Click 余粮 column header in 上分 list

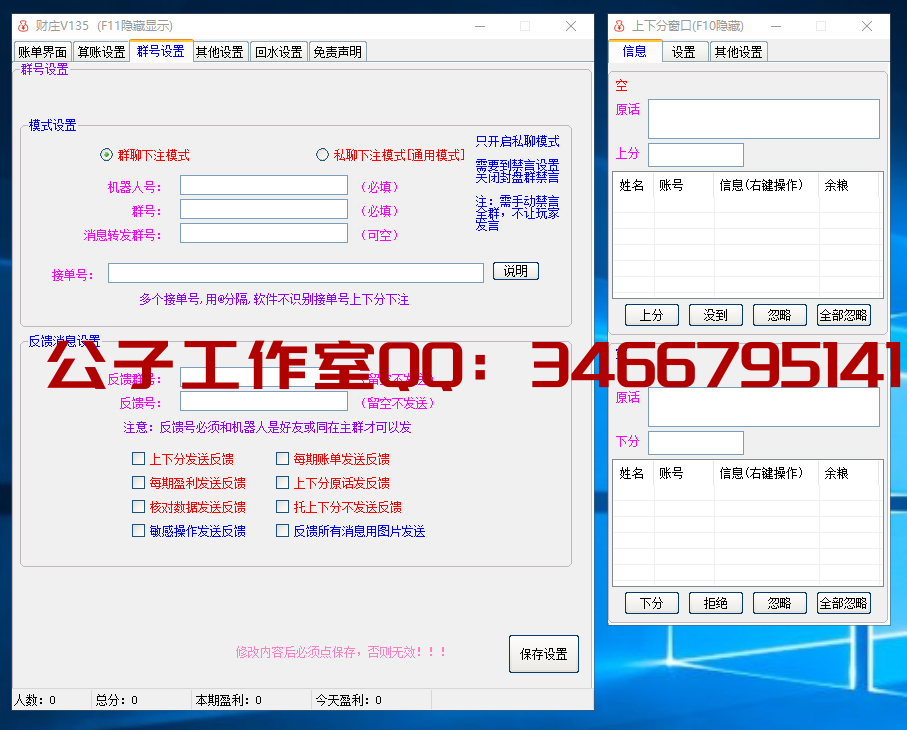849,185
